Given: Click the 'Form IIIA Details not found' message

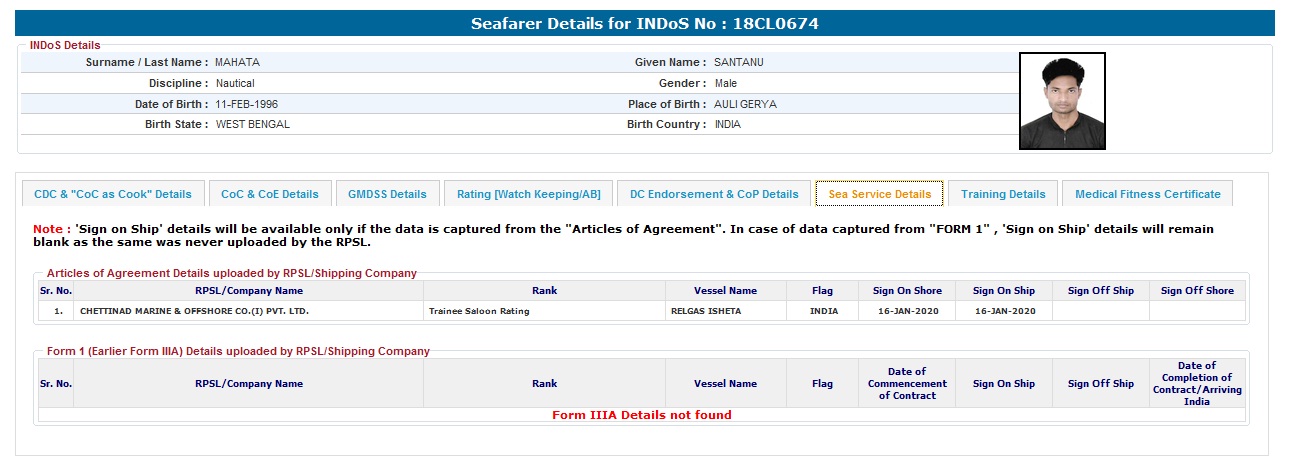Looking at the screenshot, I should click(x=642, y=415).
